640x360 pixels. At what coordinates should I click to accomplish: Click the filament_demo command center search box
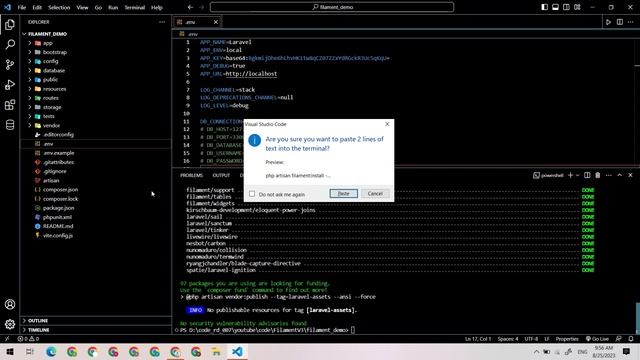tap(332, 7)
